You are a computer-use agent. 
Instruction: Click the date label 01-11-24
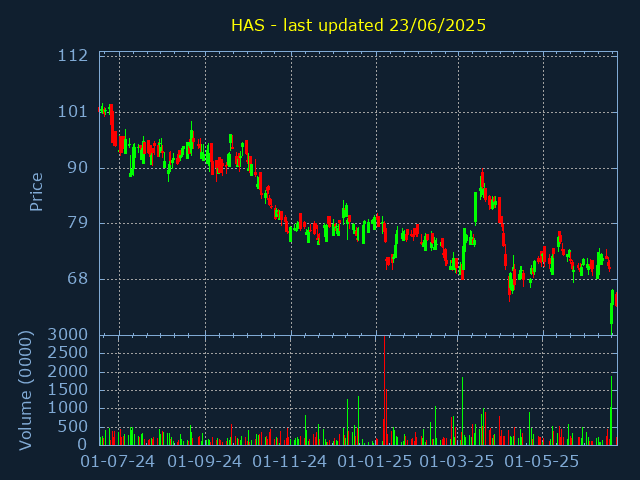[289, 462]
